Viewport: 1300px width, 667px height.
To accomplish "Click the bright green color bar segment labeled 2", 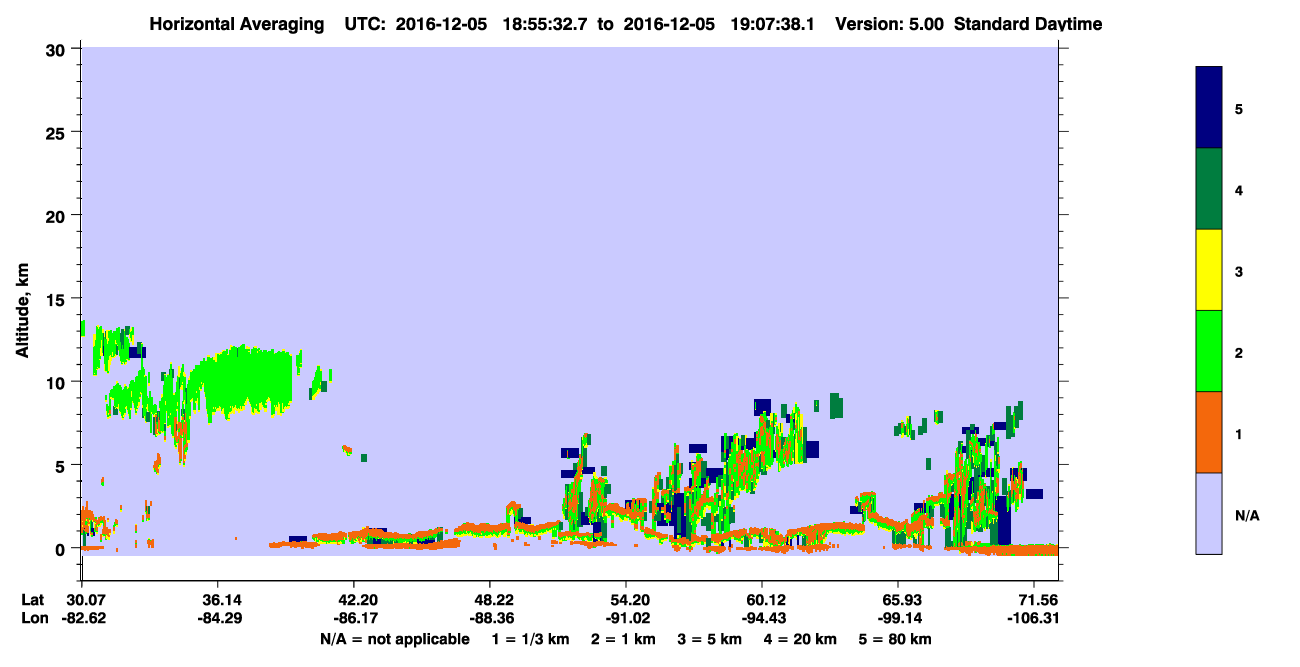I will 1209,351.
